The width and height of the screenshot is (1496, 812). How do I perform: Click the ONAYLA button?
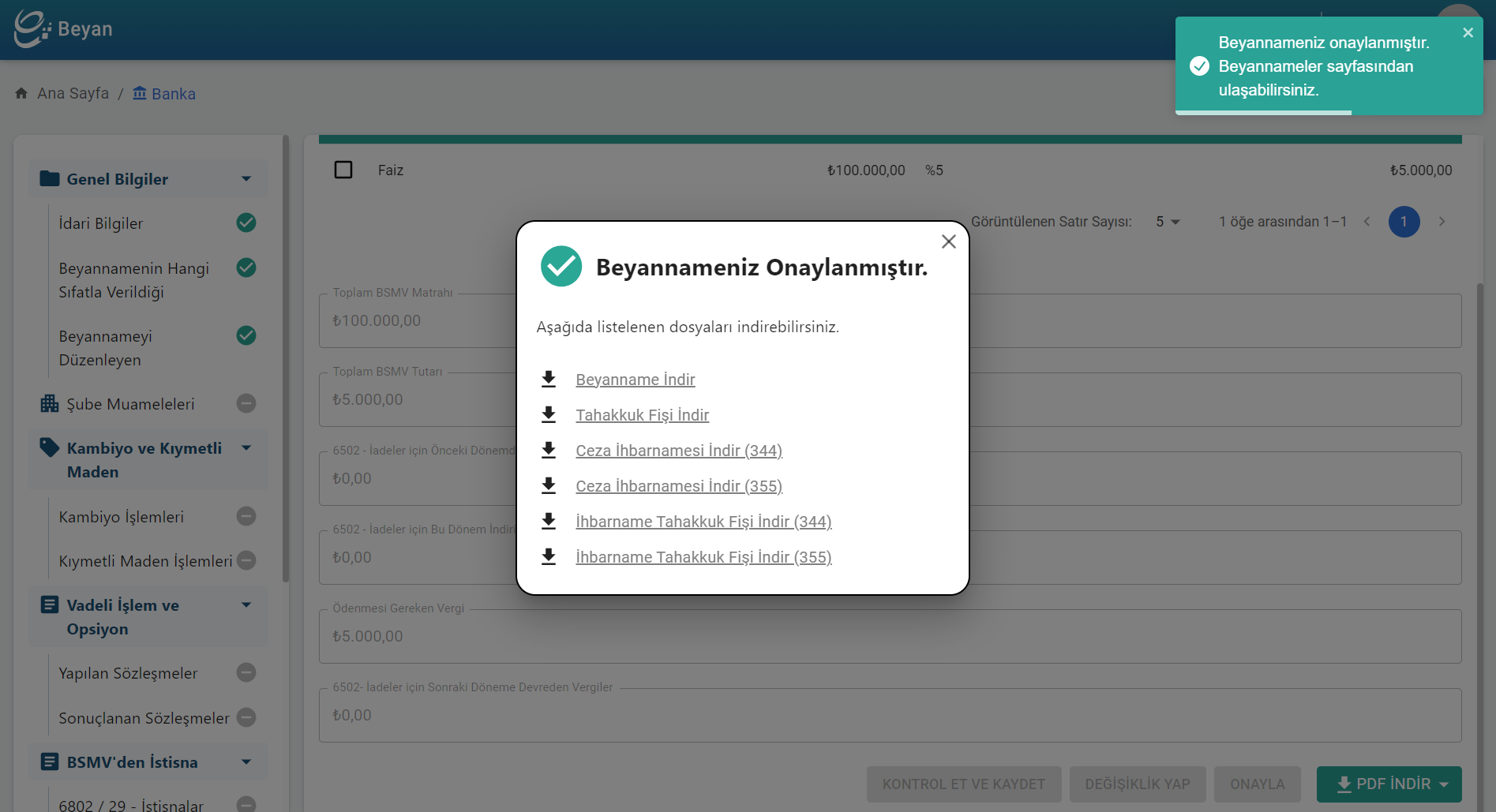[1258, 784]
